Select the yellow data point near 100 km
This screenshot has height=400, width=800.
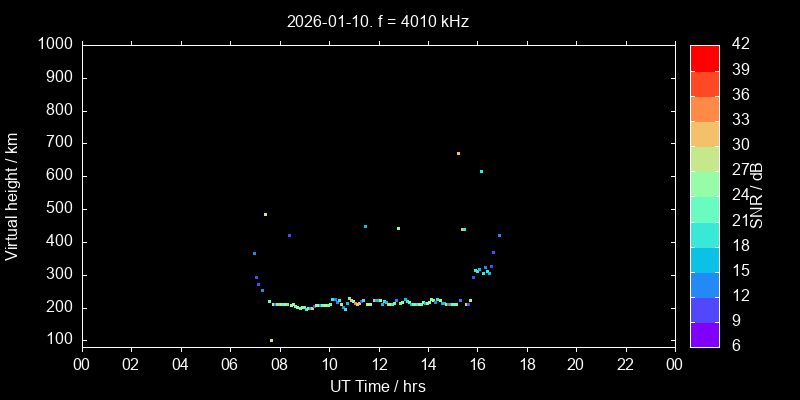pos(271,340)
